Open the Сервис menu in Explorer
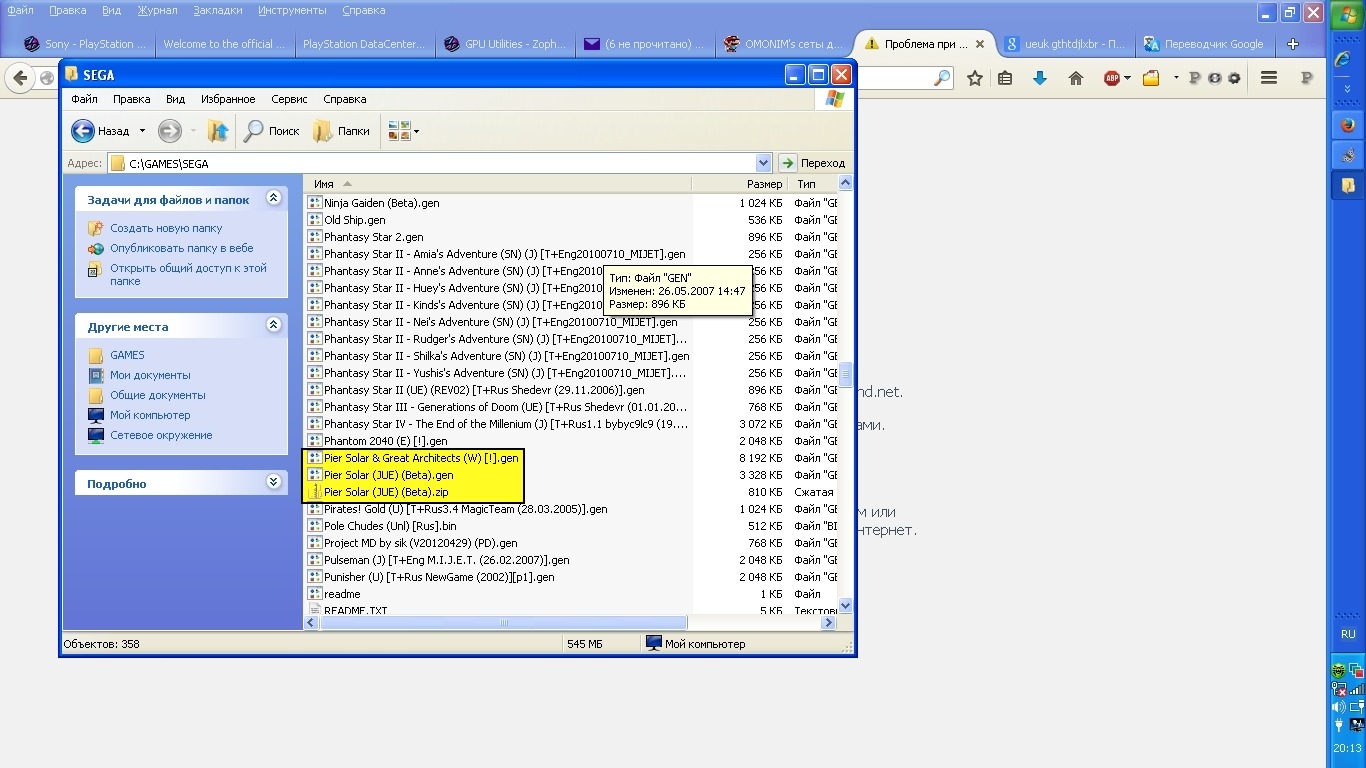This screenshot has height=768, width=1366. click(x=289, y=99)
